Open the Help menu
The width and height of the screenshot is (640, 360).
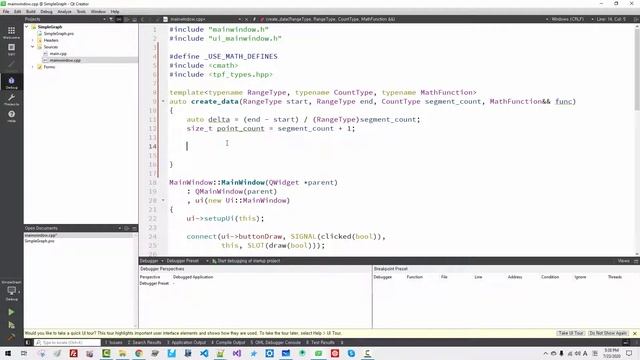click(115, 11)
